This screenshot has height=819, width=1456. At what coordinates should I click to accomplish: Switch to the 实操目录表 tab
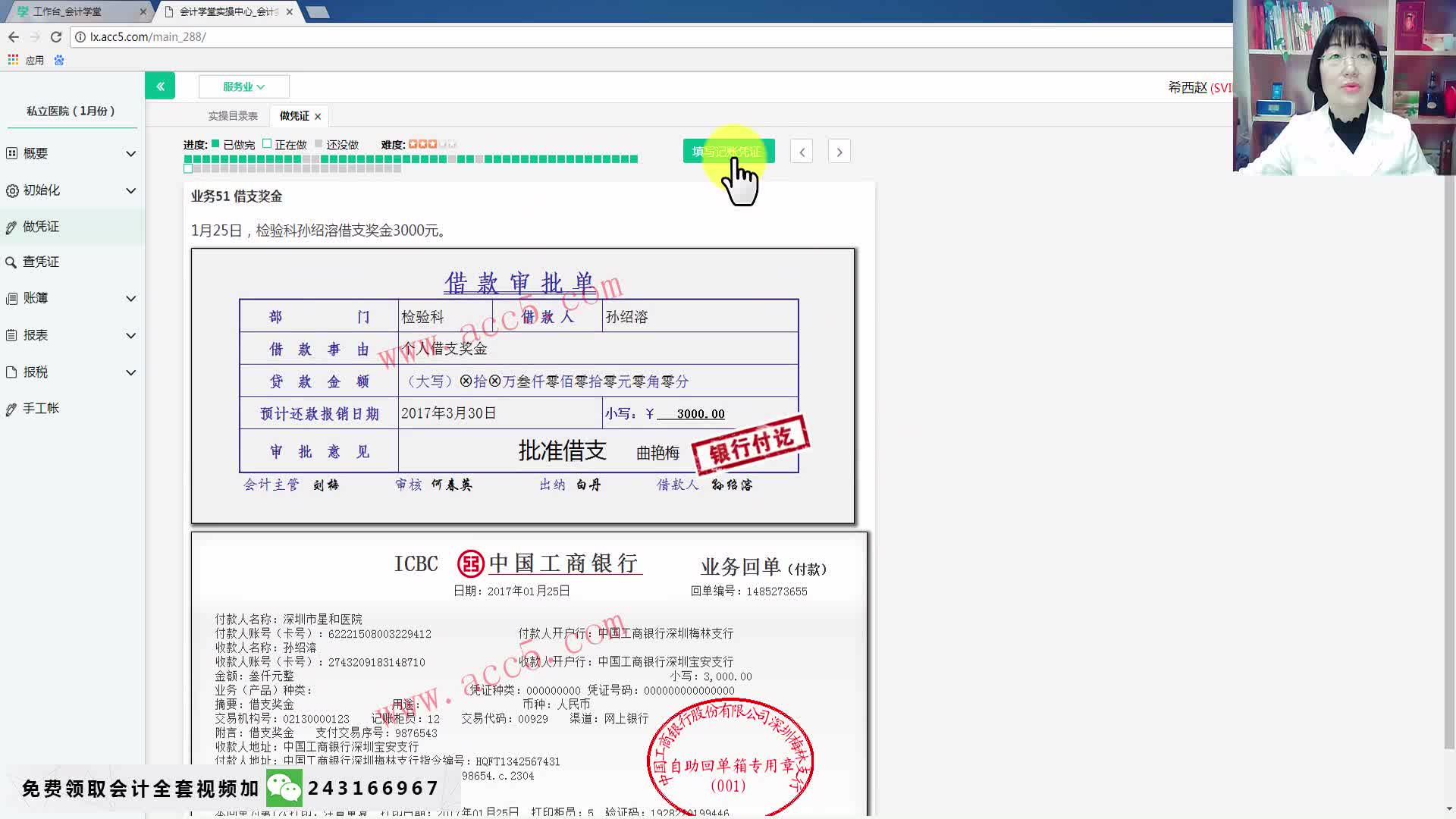(233, 116)
